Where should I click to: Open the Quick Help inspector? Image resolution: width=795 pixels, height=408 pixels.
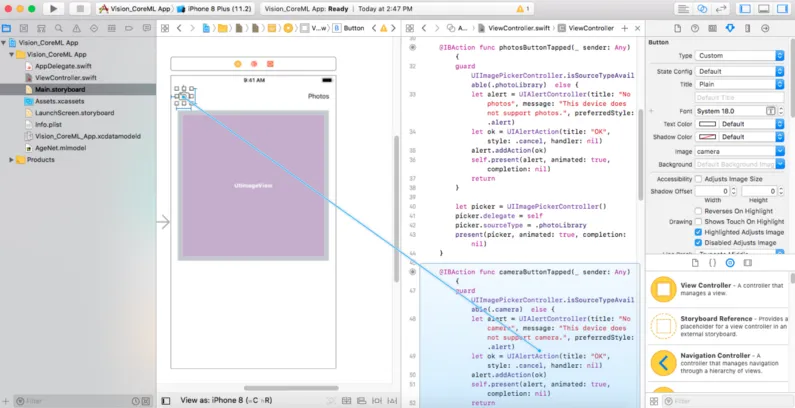(695, 28)
